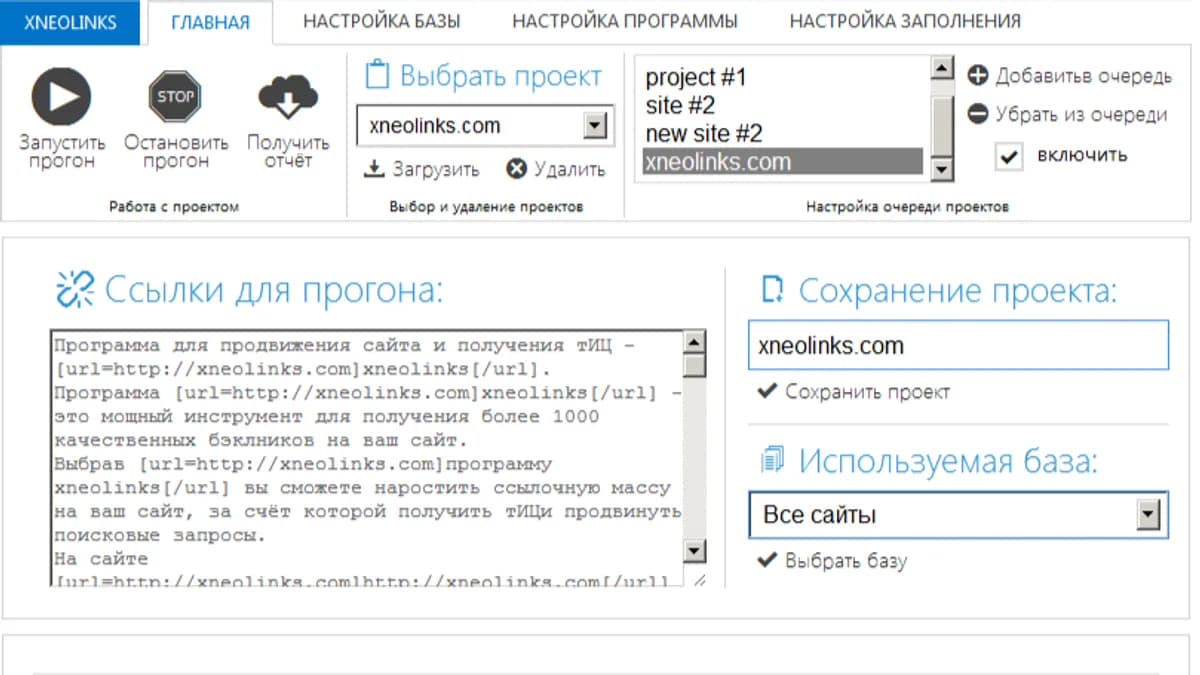Click inside the Ссылки для прогона text area
Screen dimensions: 1200x675
pos(366,458)
